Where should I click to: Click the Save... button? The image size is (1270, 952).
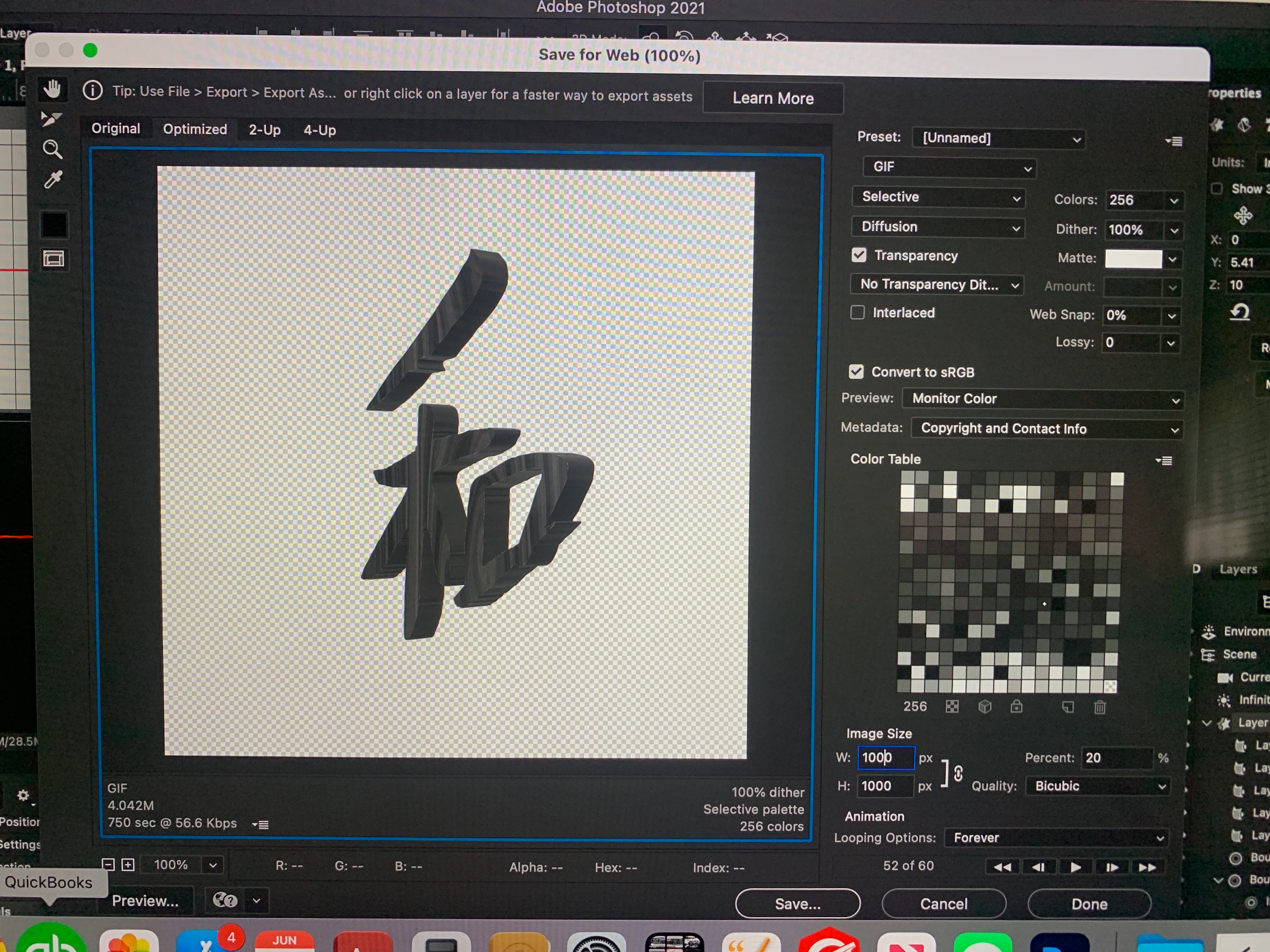797,904
